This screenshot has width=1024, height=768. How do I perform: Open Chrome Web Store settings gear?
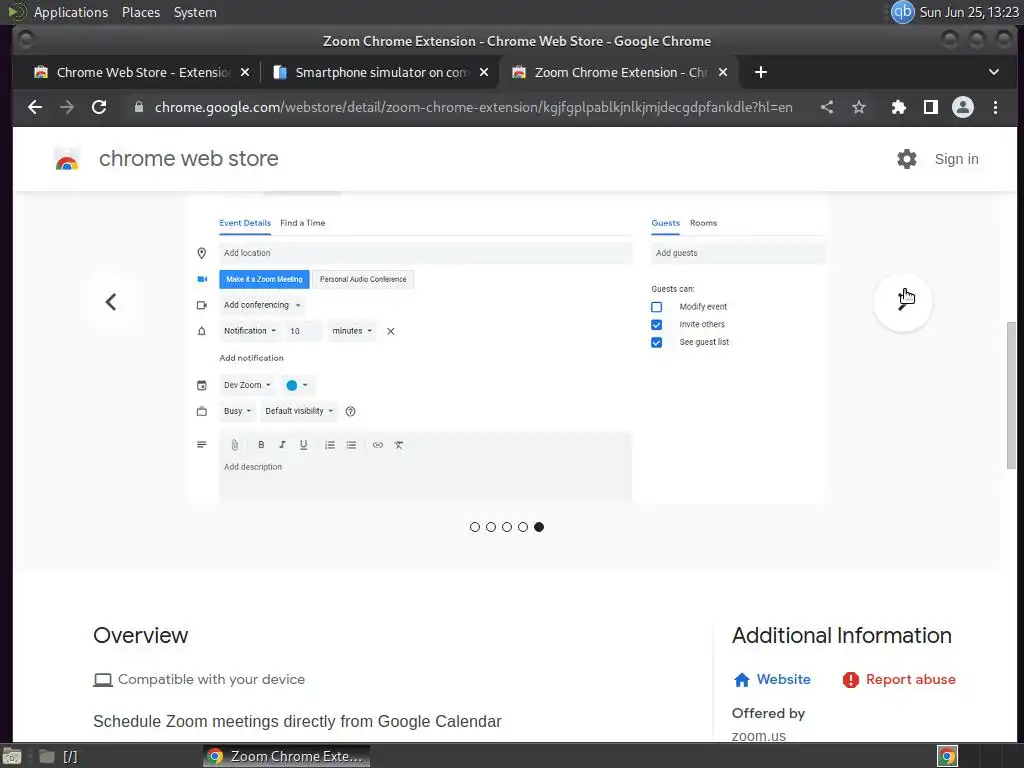[x=906, y=159]
